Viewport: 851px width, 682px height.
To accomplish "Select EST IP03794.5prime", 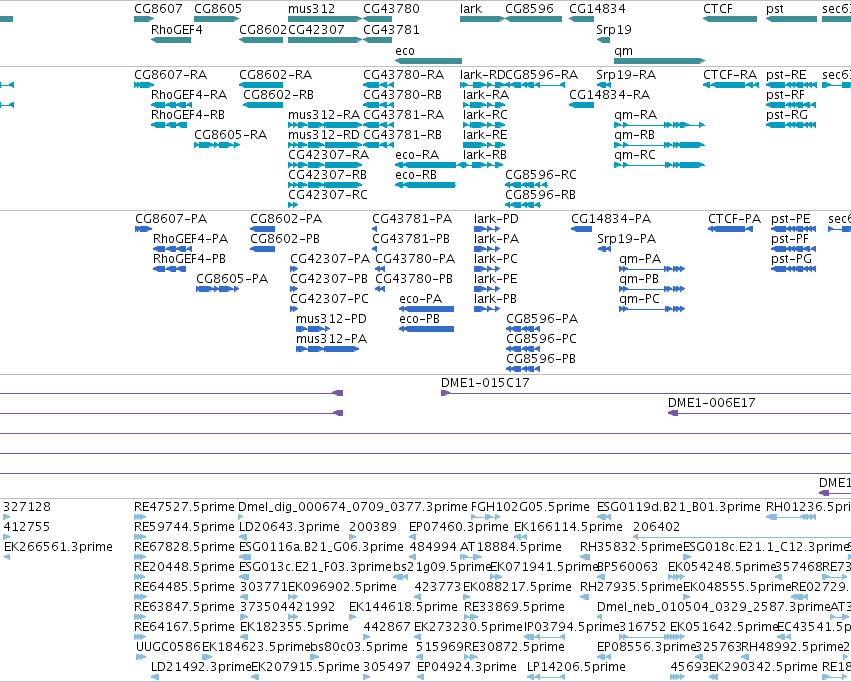I will (571, 627).
